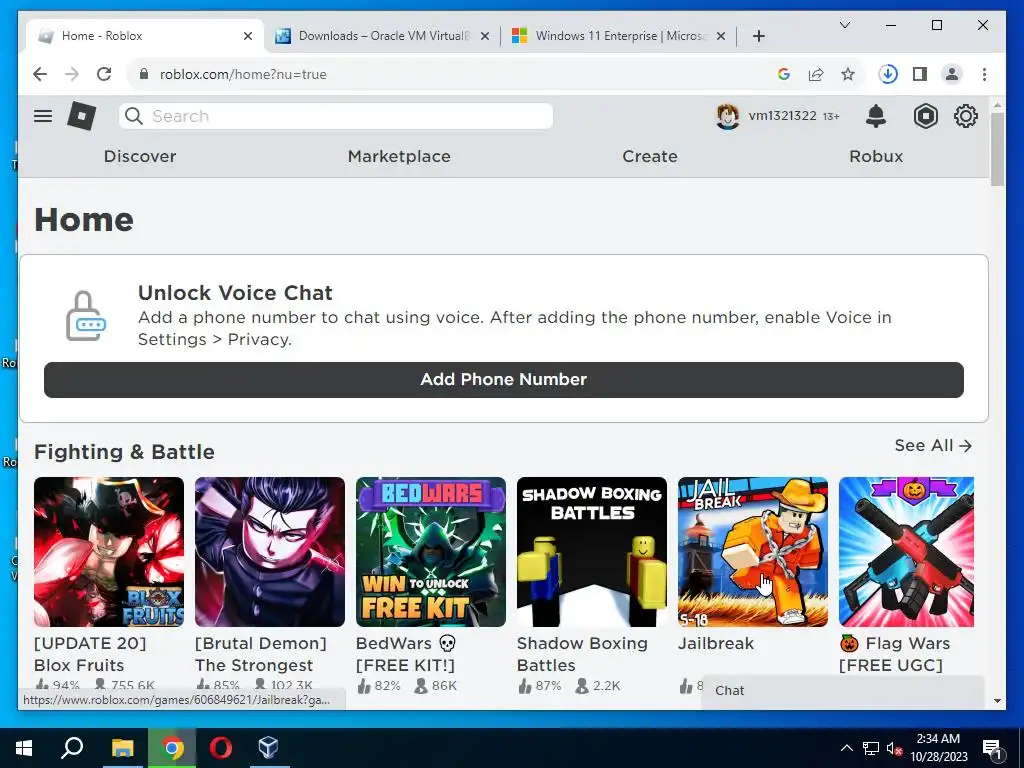The image size is (1024, 768).
Task: Click the page vertical scrollbar thumb
Action: pos(997,150)
